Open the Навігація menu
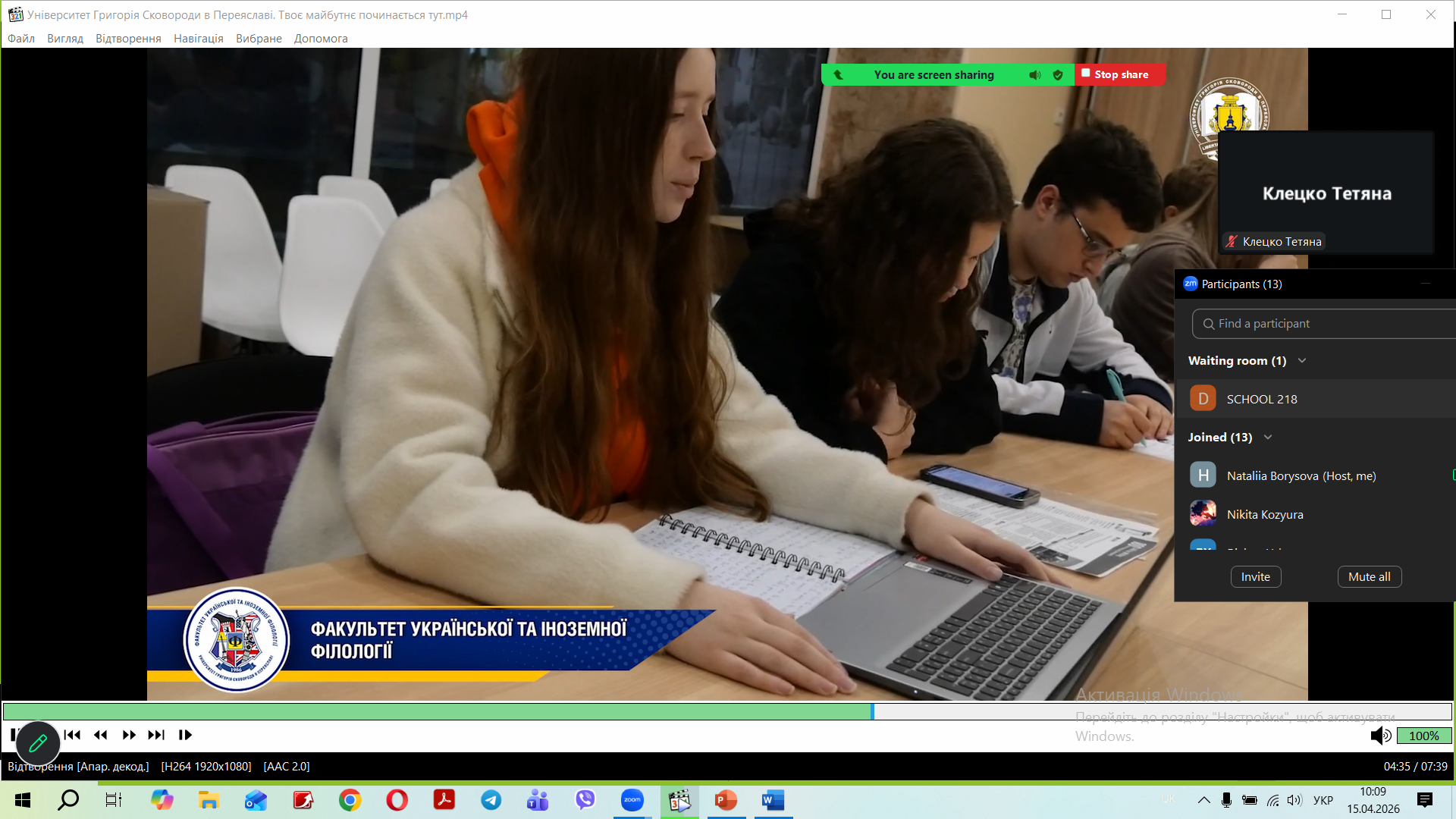The height and width of the screenshot is (819, 1456). click(x=198, y=39)
